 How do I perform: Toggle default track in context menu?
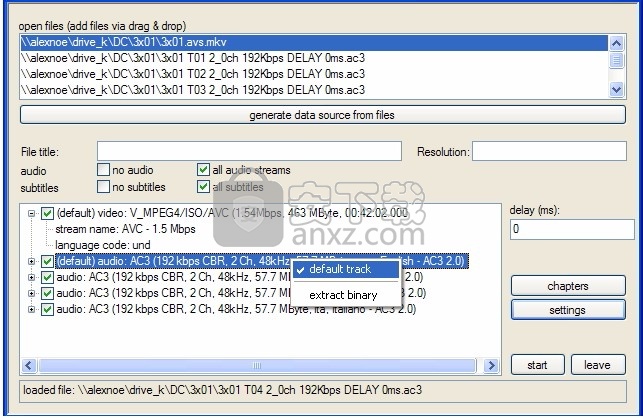click(346, 270)
